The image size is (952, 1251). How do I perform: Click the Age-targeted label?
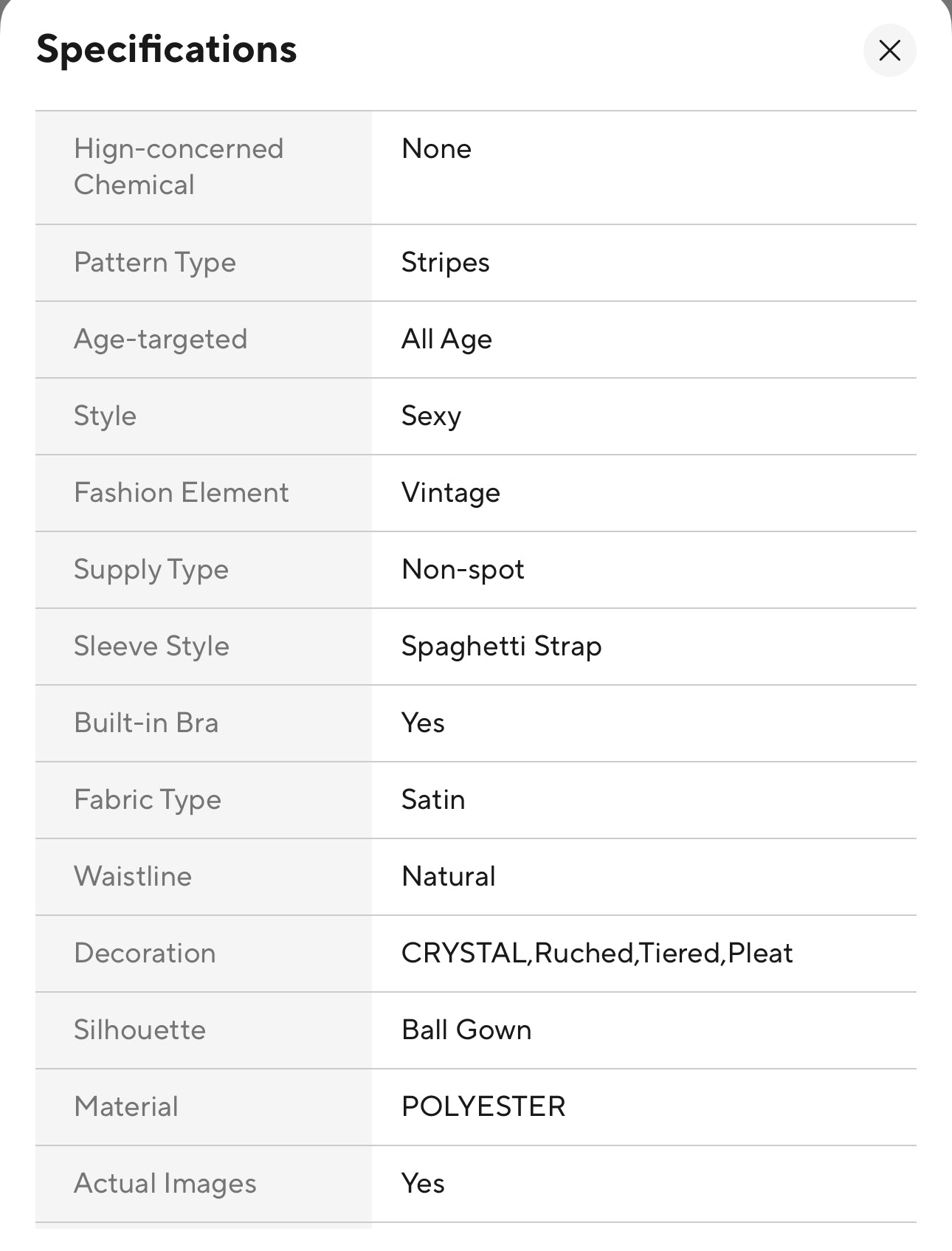160,340
